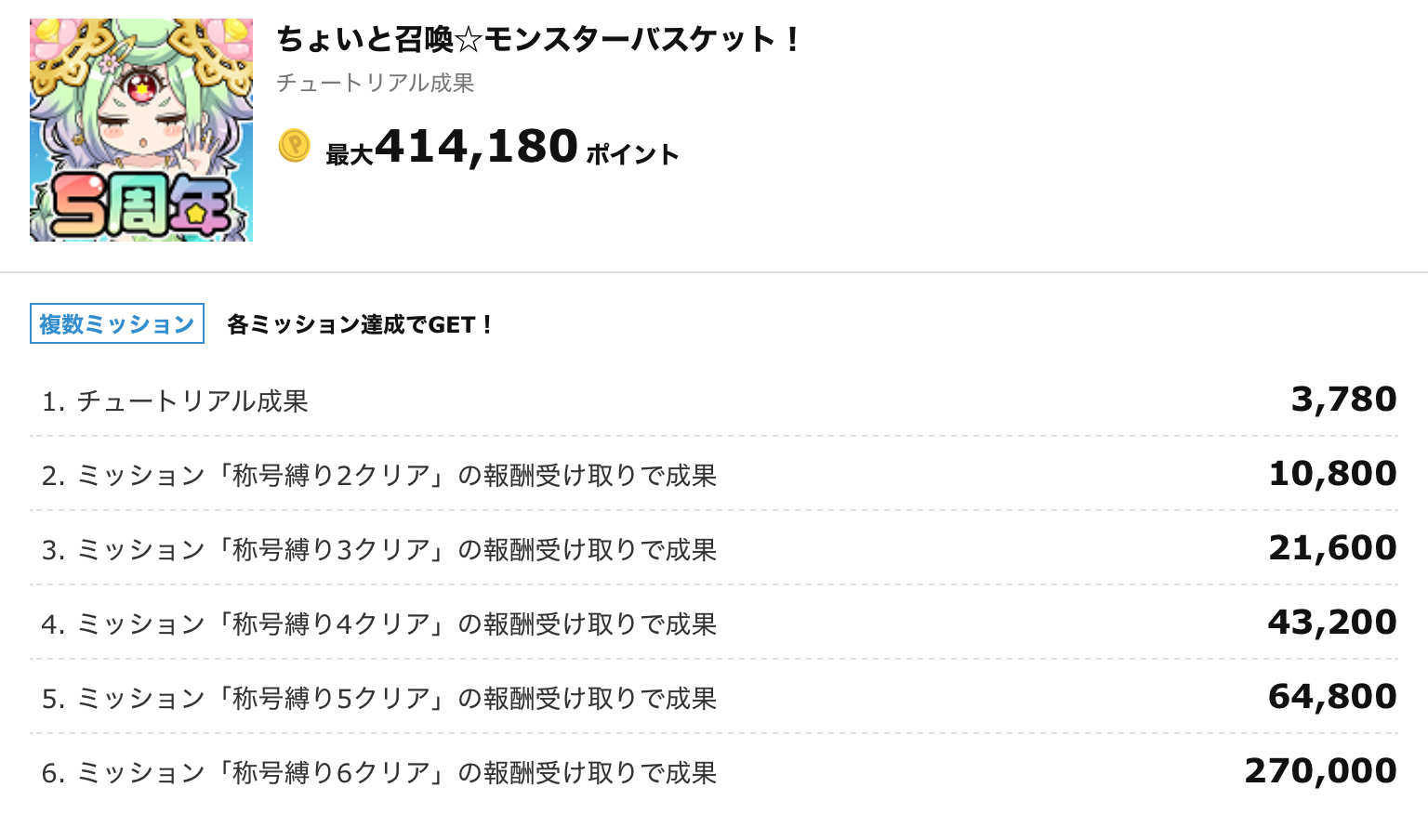Image resolution: width=1428 pixels, height=840 pixels.
Task: Click the 414,180 maximum points number
Action: (476, 147)
